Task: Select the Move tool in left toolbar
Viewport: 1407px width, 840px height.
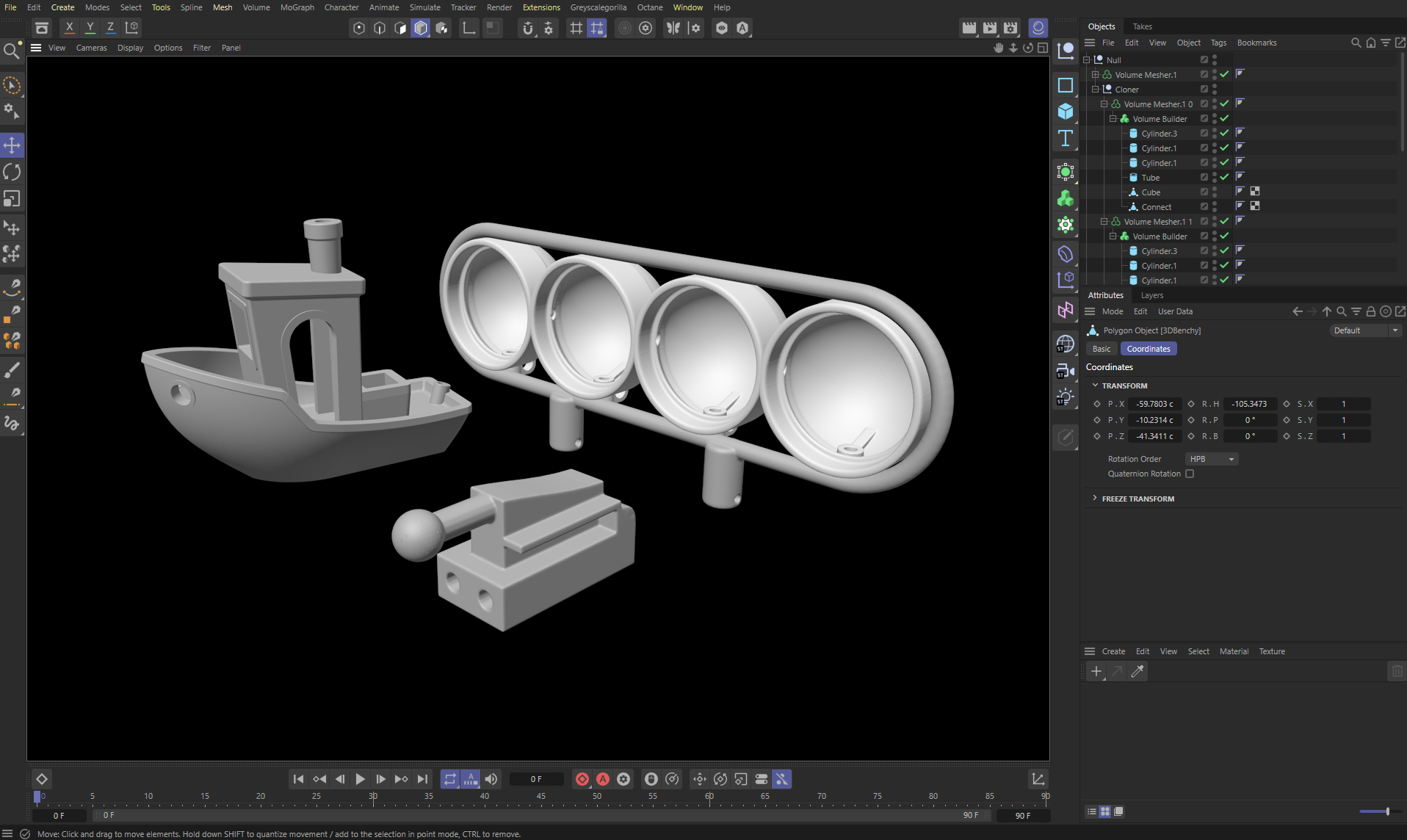Action: 12,145
